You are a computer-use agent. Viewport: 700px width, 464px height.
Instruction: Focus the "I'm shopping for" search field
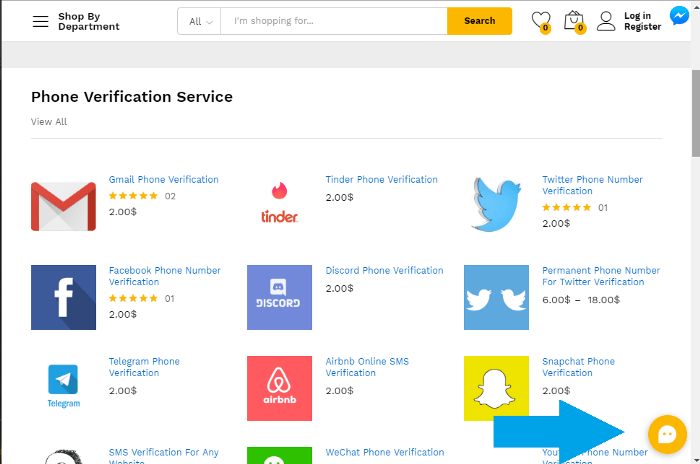click(x=333, y=21)
